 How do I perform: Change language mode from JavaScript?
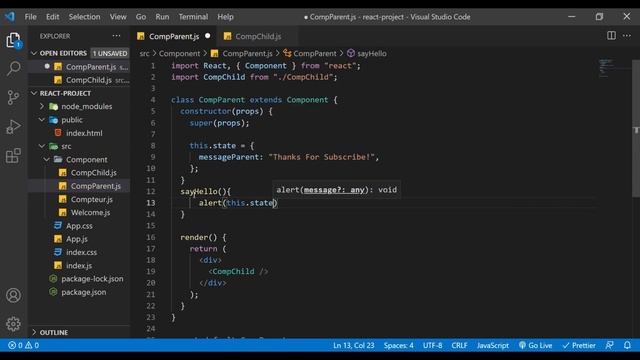[x=493, y=345]
